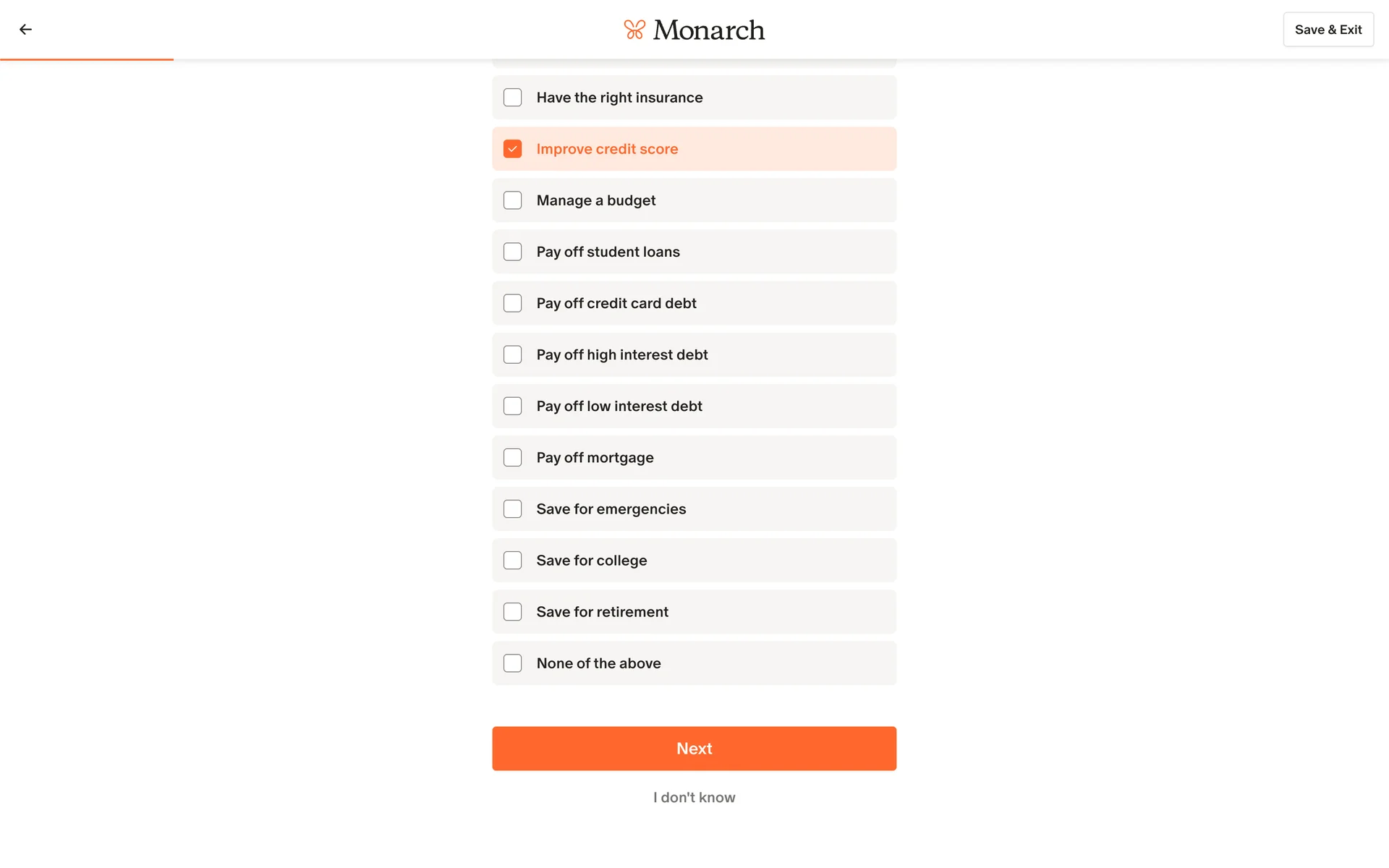Select the None of the above checkbox
This screenshot has width=1389, height=868.
[512, 663]
